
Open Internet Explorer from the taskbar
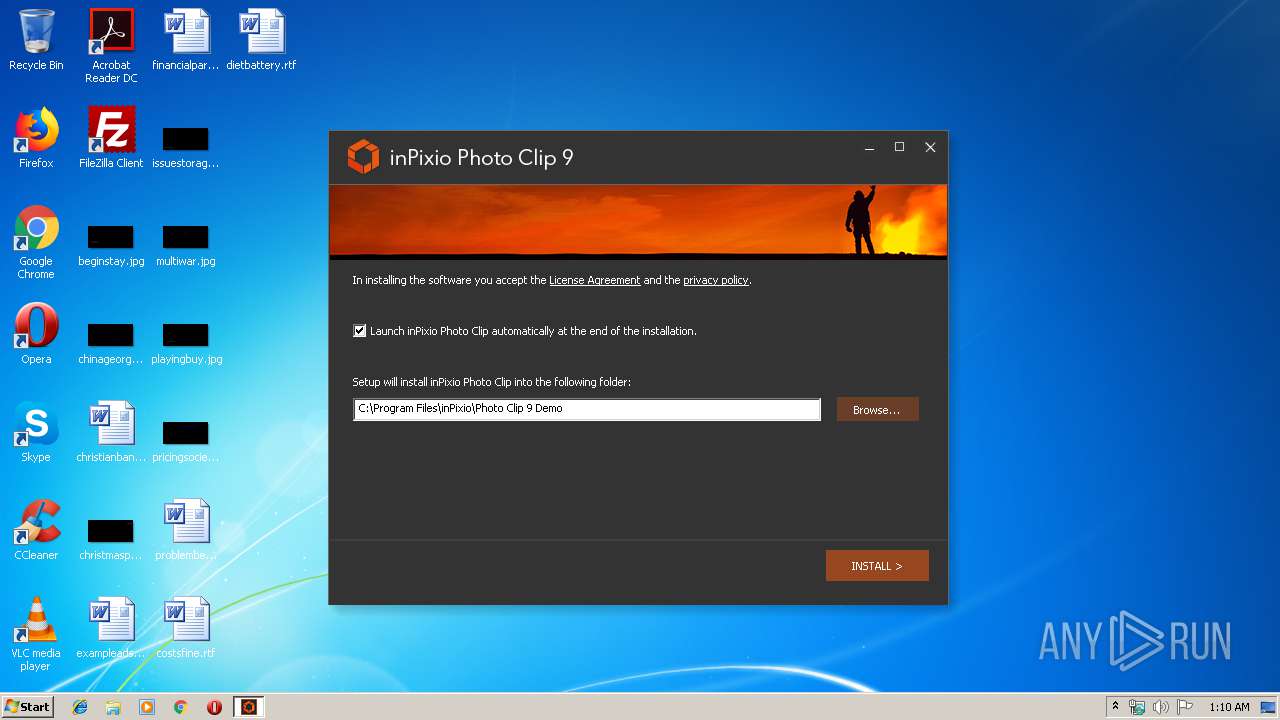pyautogui.click(x=80, y=707)
